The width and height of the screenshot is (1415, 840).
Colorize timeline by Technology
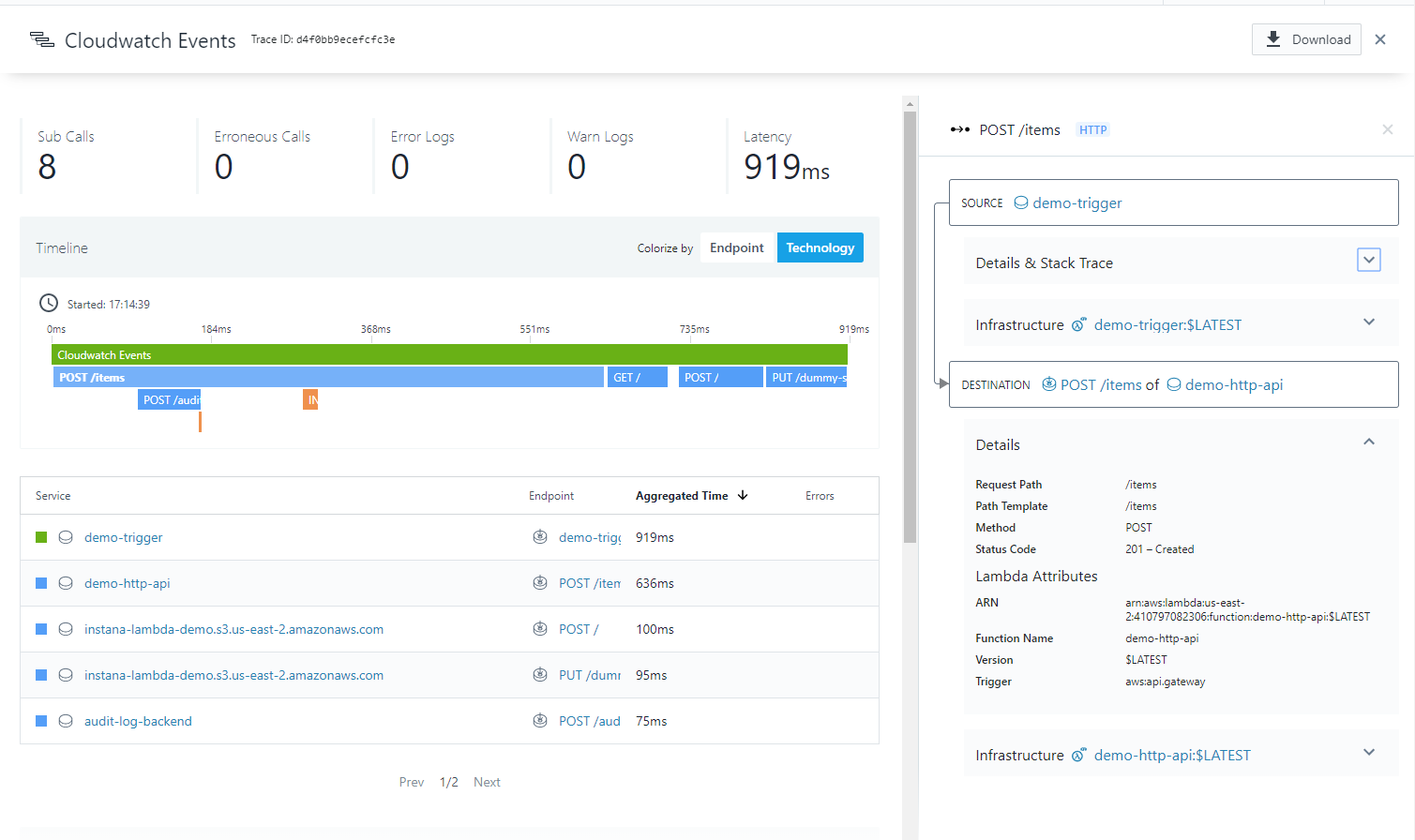820,247
